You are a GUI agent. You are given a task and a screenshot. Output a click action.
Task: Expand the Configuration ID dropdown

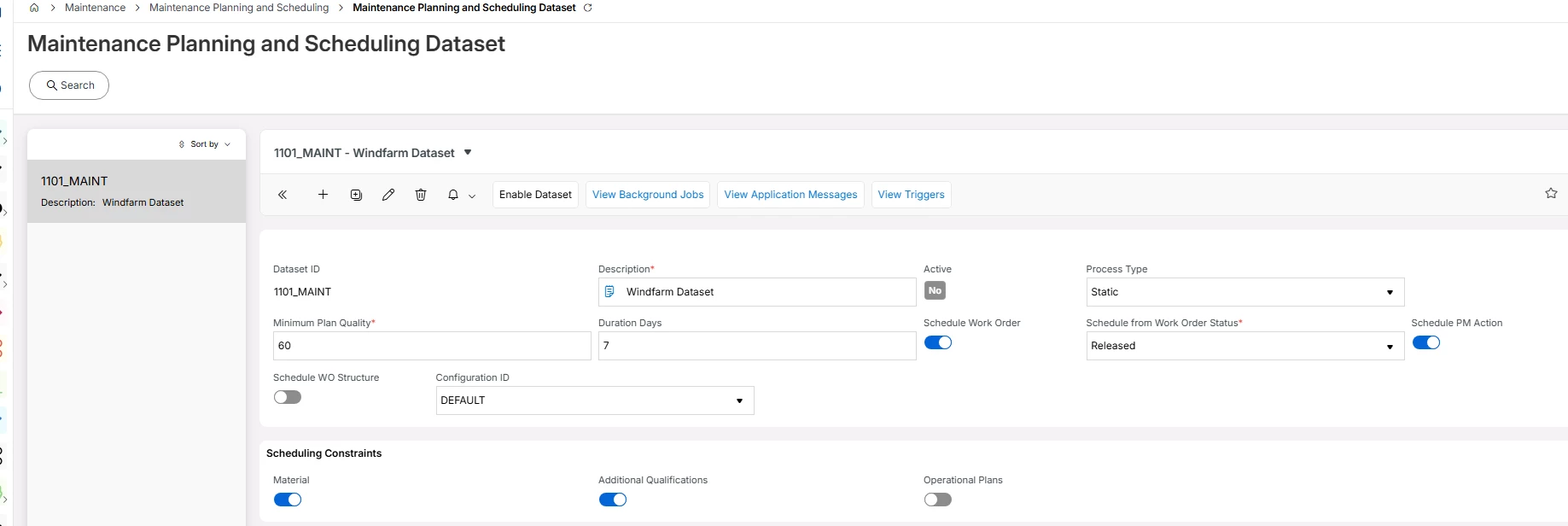[594, 400]
